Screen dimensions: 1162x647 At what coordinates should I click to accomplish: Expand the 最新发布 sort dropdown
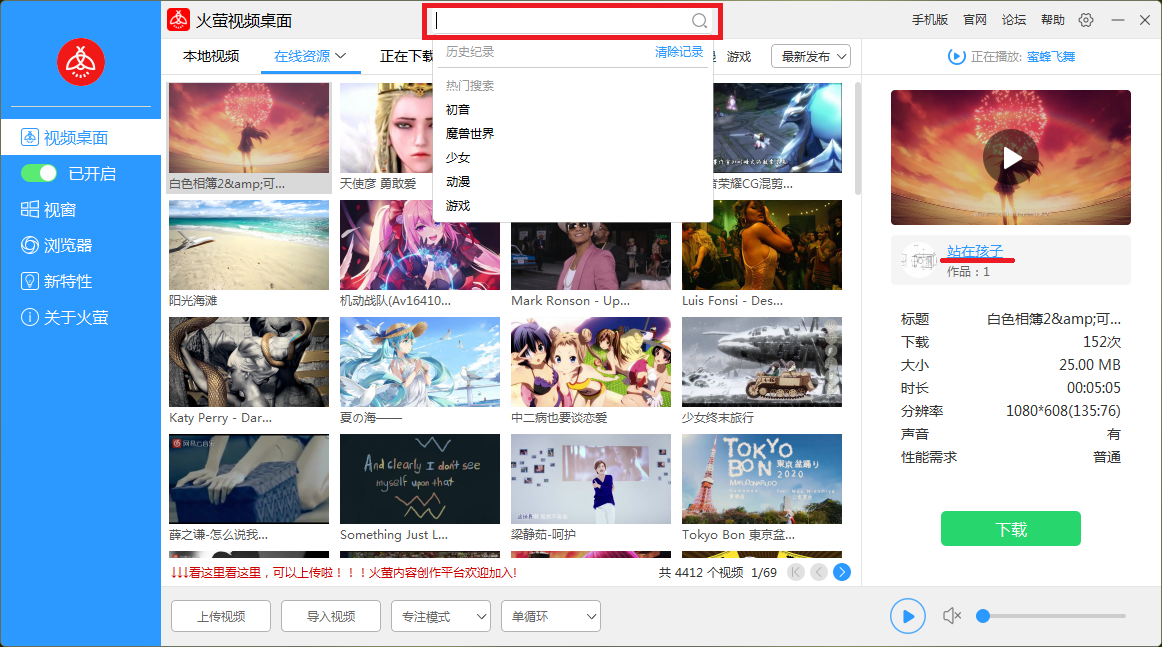click(x=811, y=57)
